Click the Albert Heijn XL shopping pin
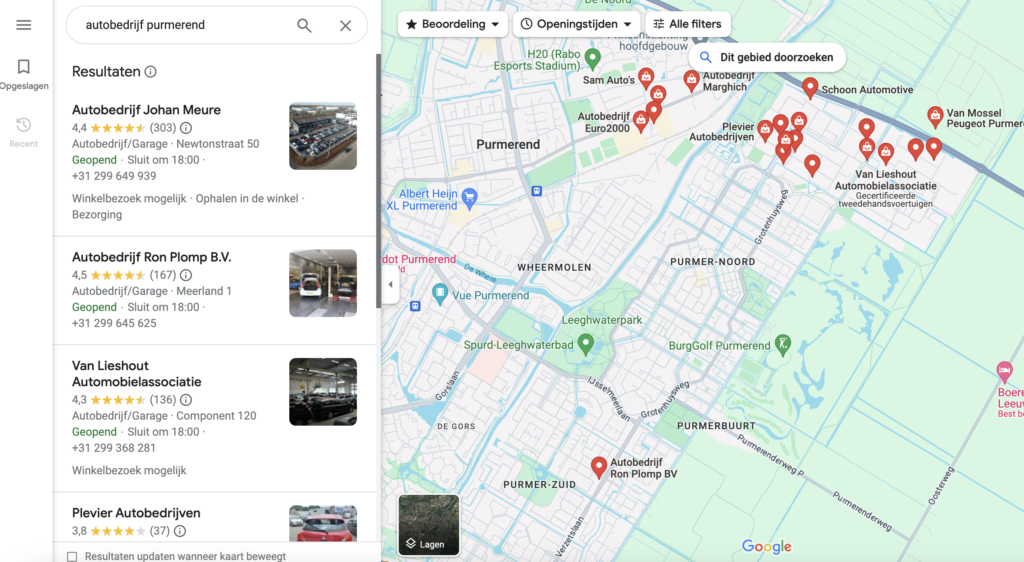Screen dimensions: 1024x562 pyautogui.click(x=469, y=198)
